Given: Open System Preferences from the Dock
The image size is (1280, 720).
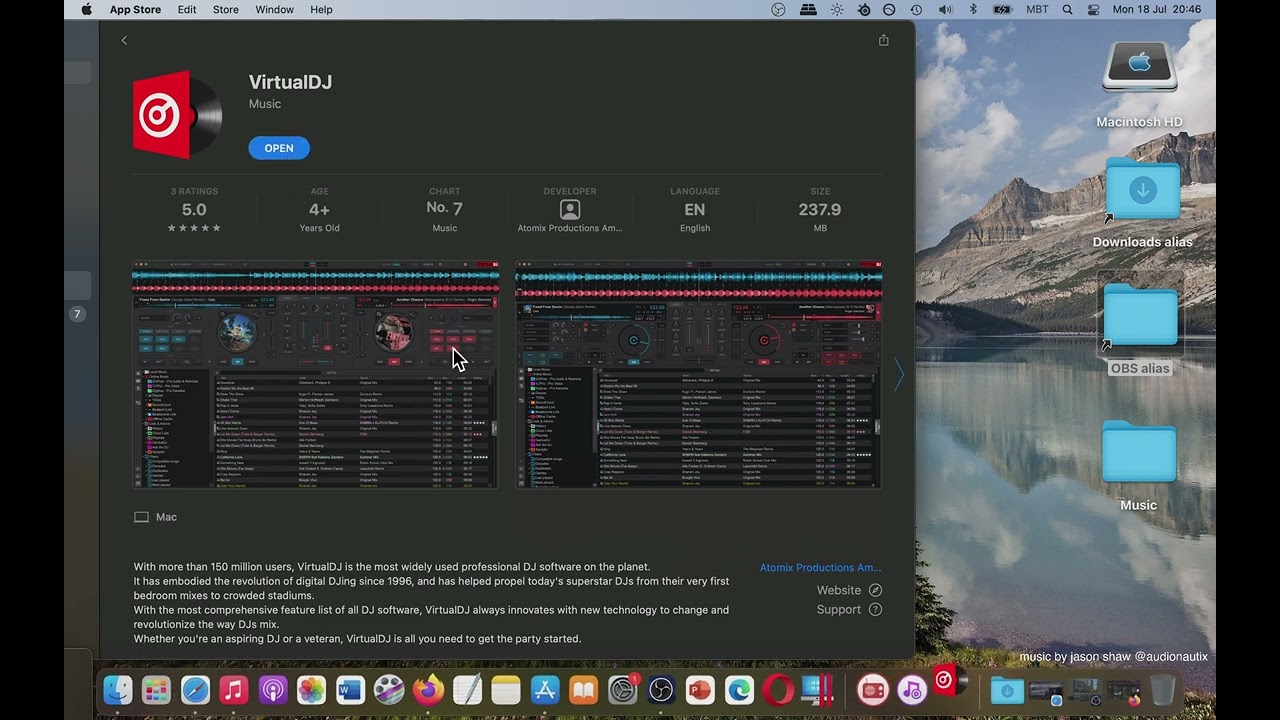Looking at the screenshot, I should click(622, 689).
